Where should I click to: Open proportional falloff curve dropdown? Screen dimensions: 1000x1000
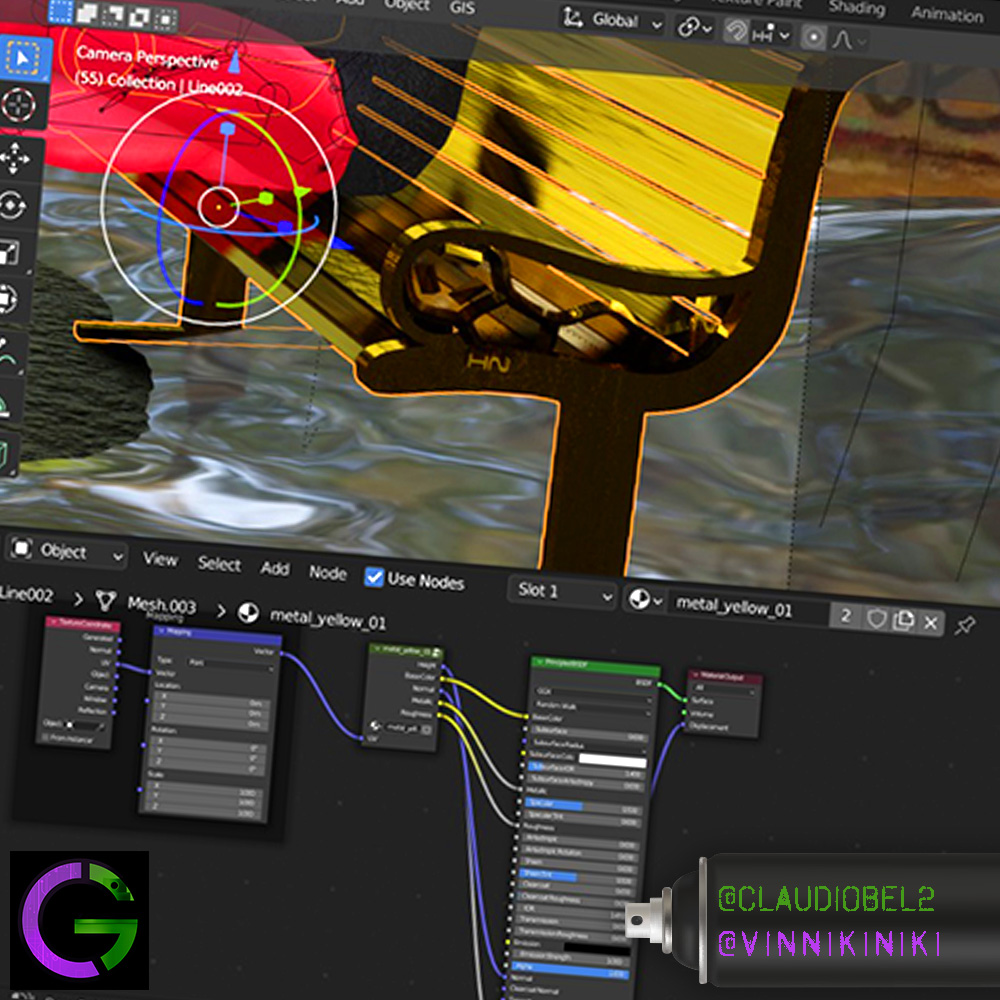click(849, 40)
